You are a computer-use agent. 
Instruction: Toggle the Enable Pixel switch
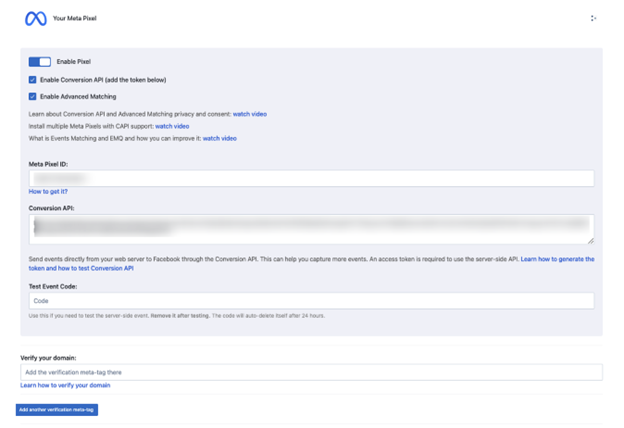tap(39, 62)
